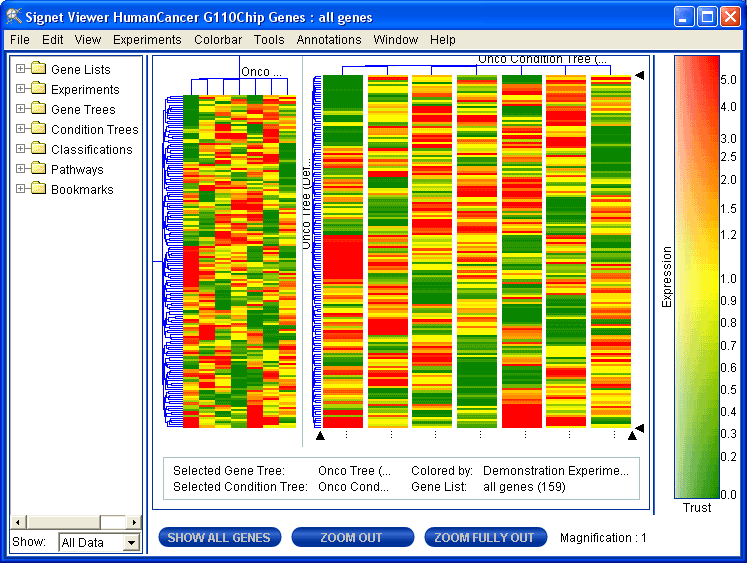Click the Bookmarks folder icon
The height and width of the screenshot is (563, 747).
point(39,189)
